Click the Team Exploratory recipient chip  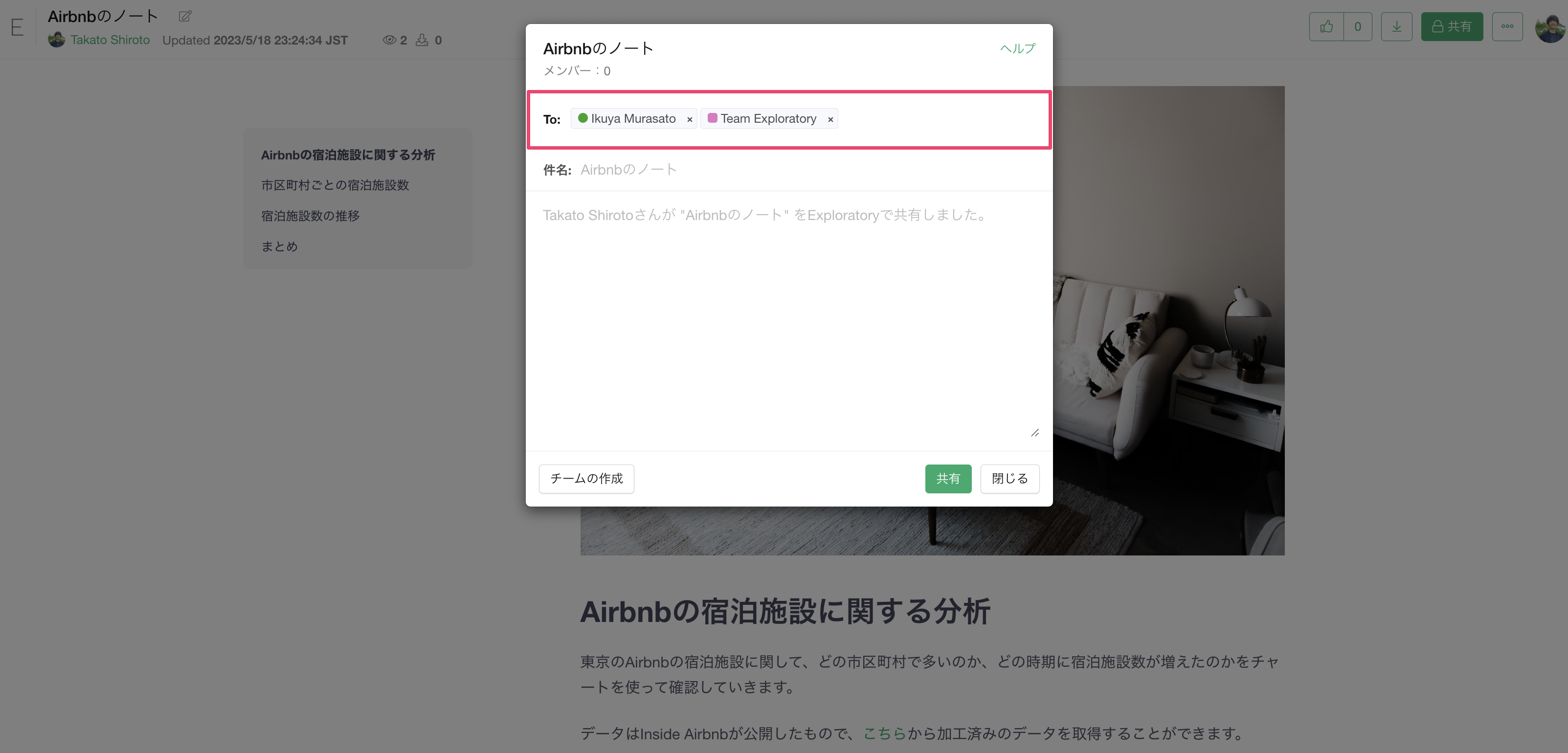(769, 119)
